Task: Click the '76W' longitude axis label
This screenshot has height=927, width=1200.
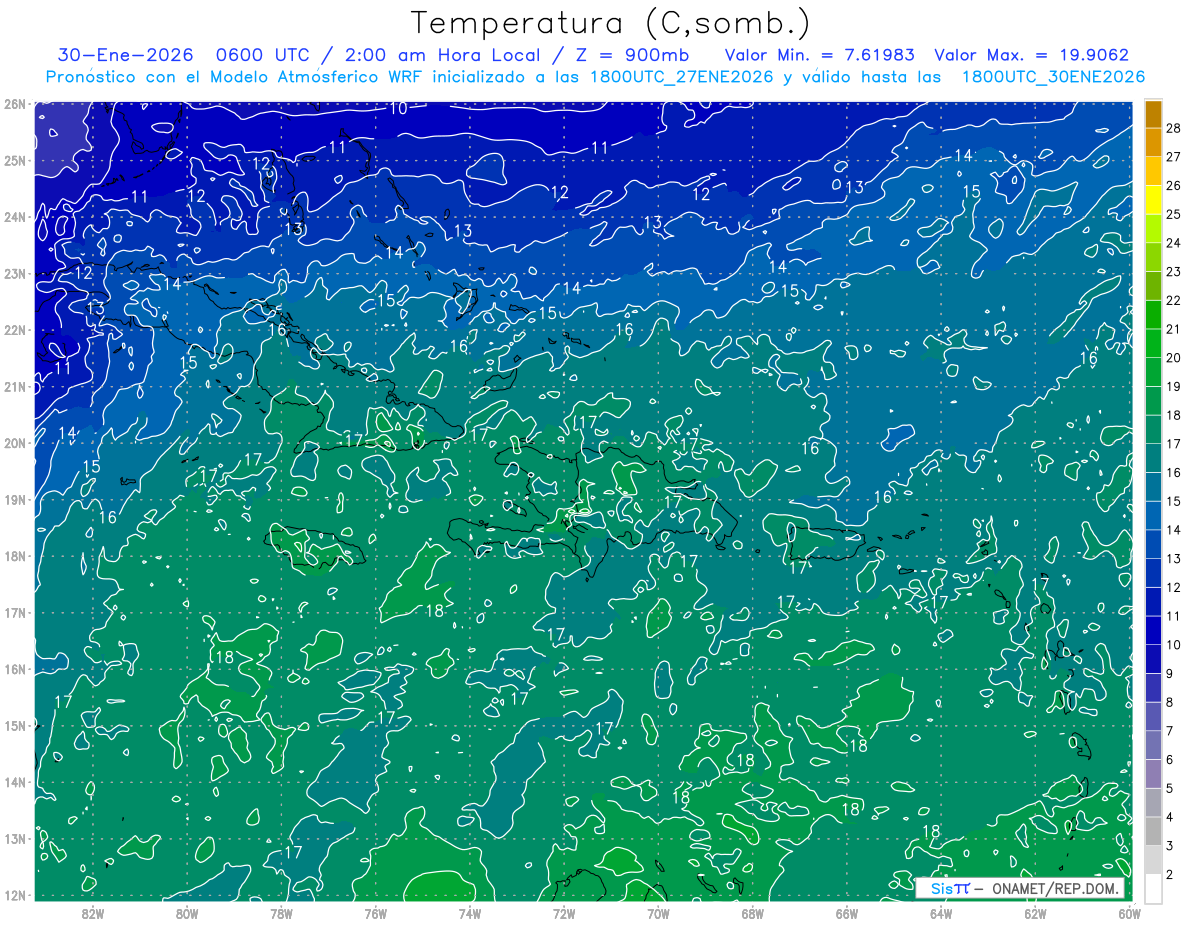Action: click(375, 912)
